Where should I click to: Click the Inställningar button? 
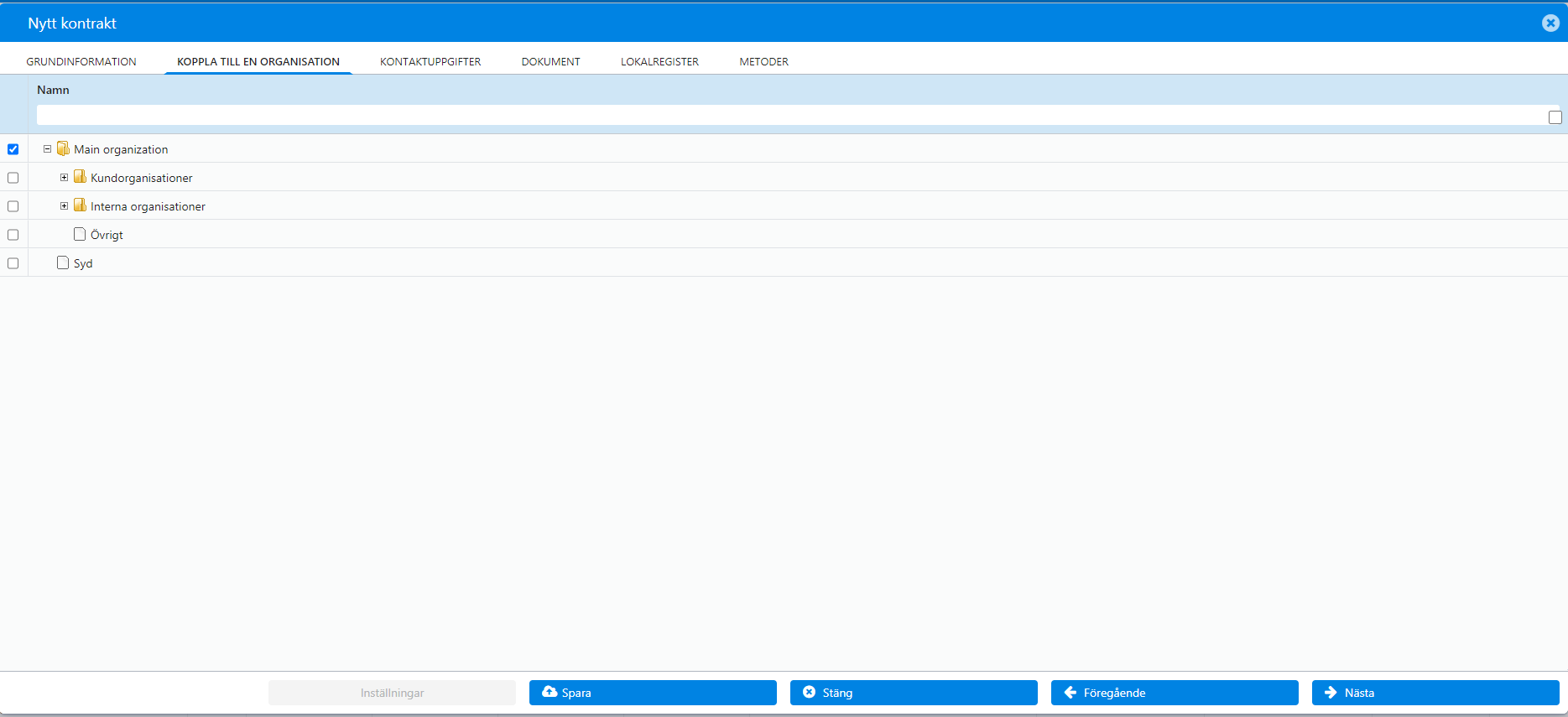(x=392, y=693)
